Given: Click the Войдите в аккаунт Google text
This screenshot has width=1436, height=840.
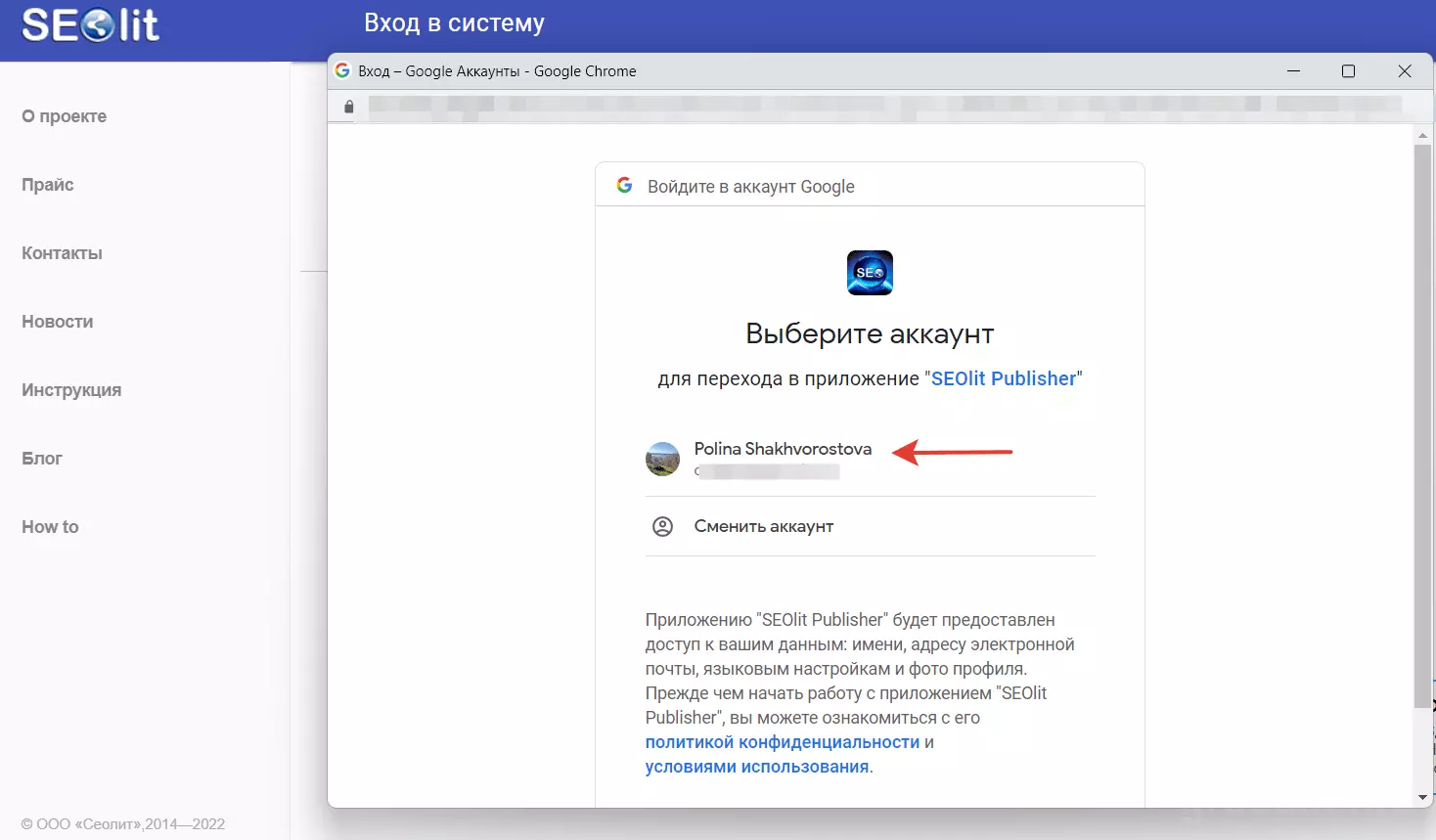Looking at the screenshot, I should click(x=751, y=187).
